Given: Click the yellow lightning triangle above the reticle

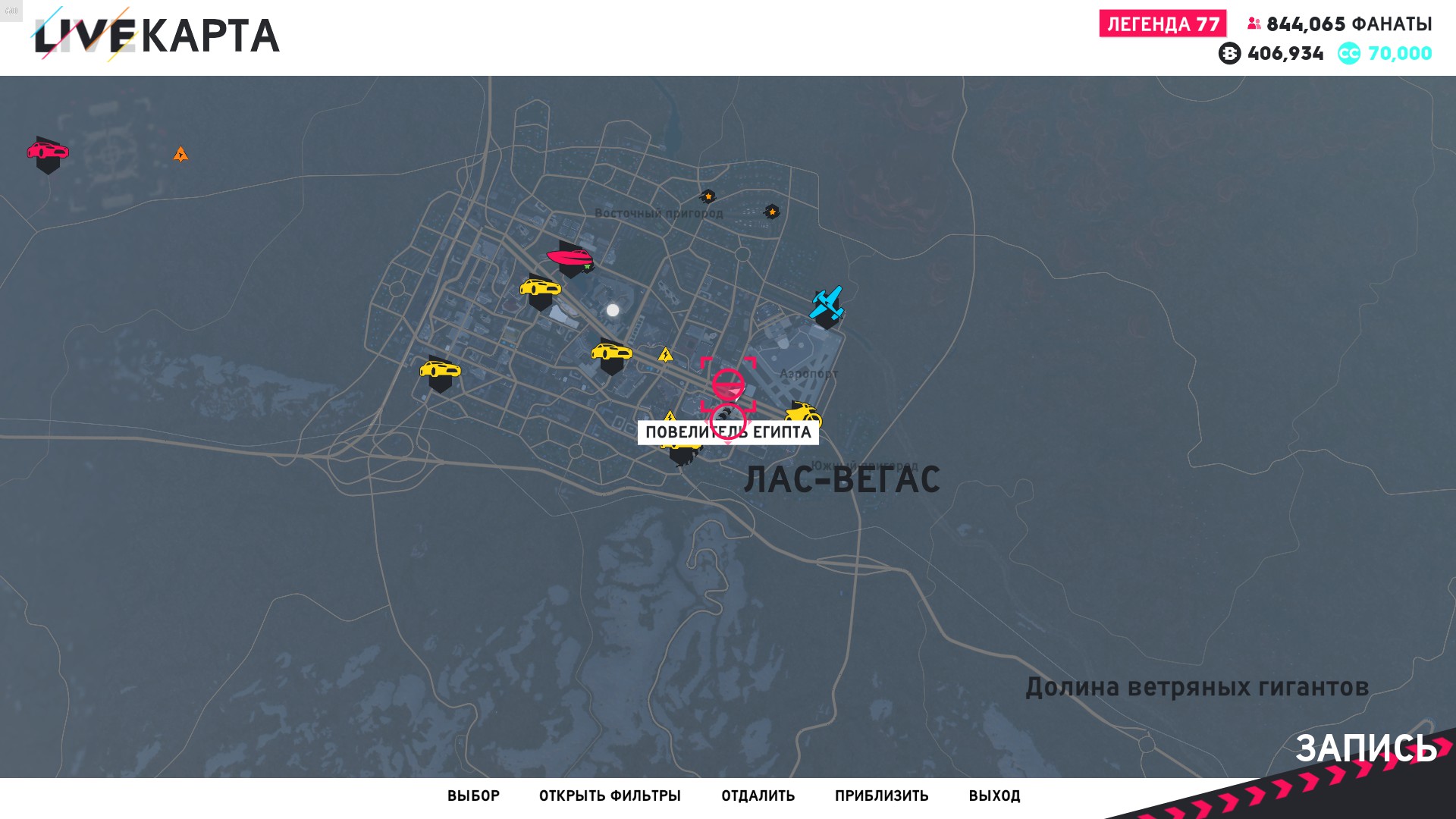Looking at the screenshot, I should pos(665,355).
